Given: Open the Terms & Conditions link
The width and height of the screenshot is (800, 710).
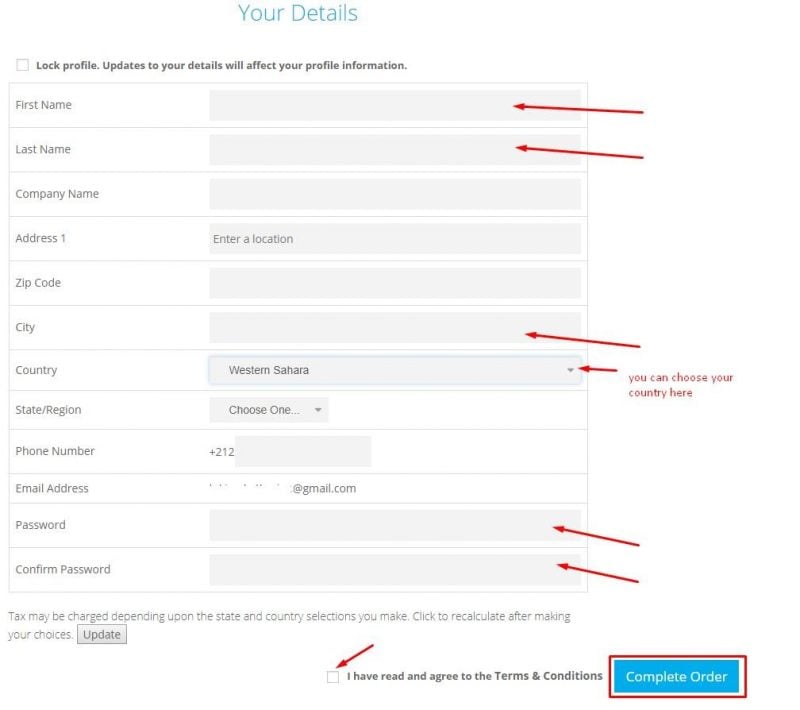Looking at the screenshot, I should coord(551,676).
